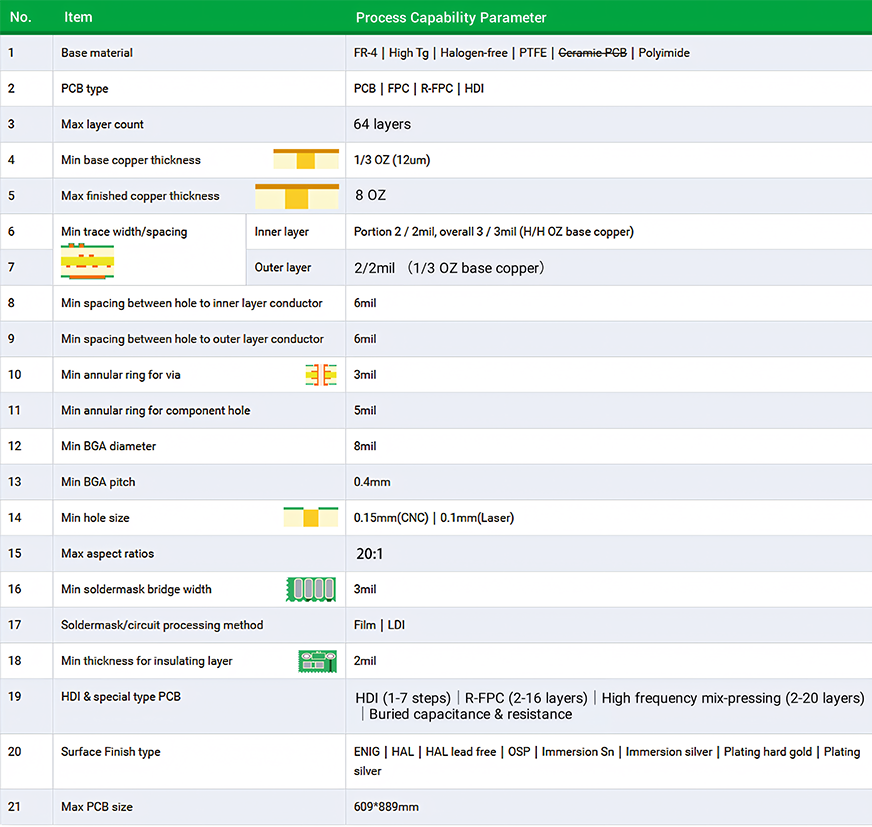Click the trace width/spacing cross-section icon
Screen dimensions: 872x827
click(88, 265)
